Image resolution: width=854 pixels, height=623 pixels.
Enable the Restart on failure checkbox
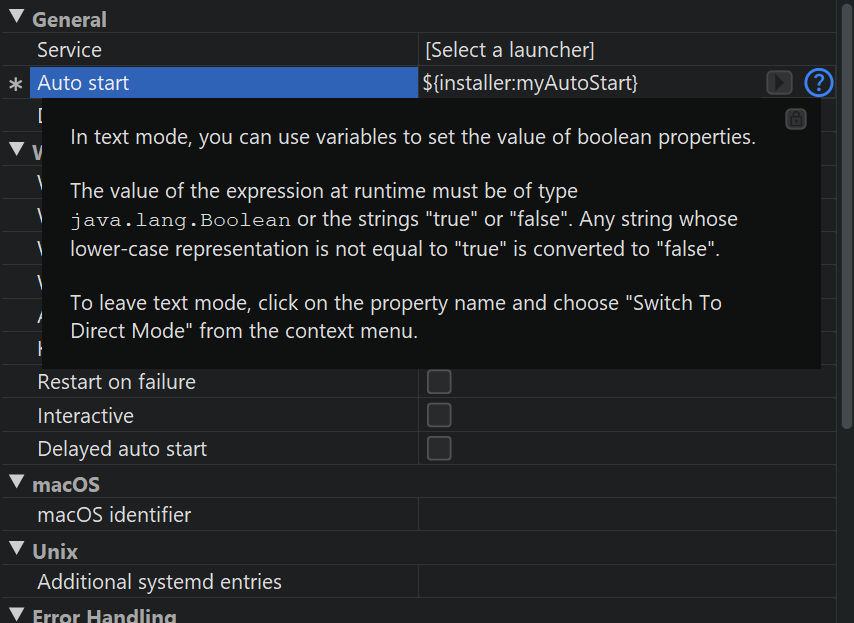point(439,382)
